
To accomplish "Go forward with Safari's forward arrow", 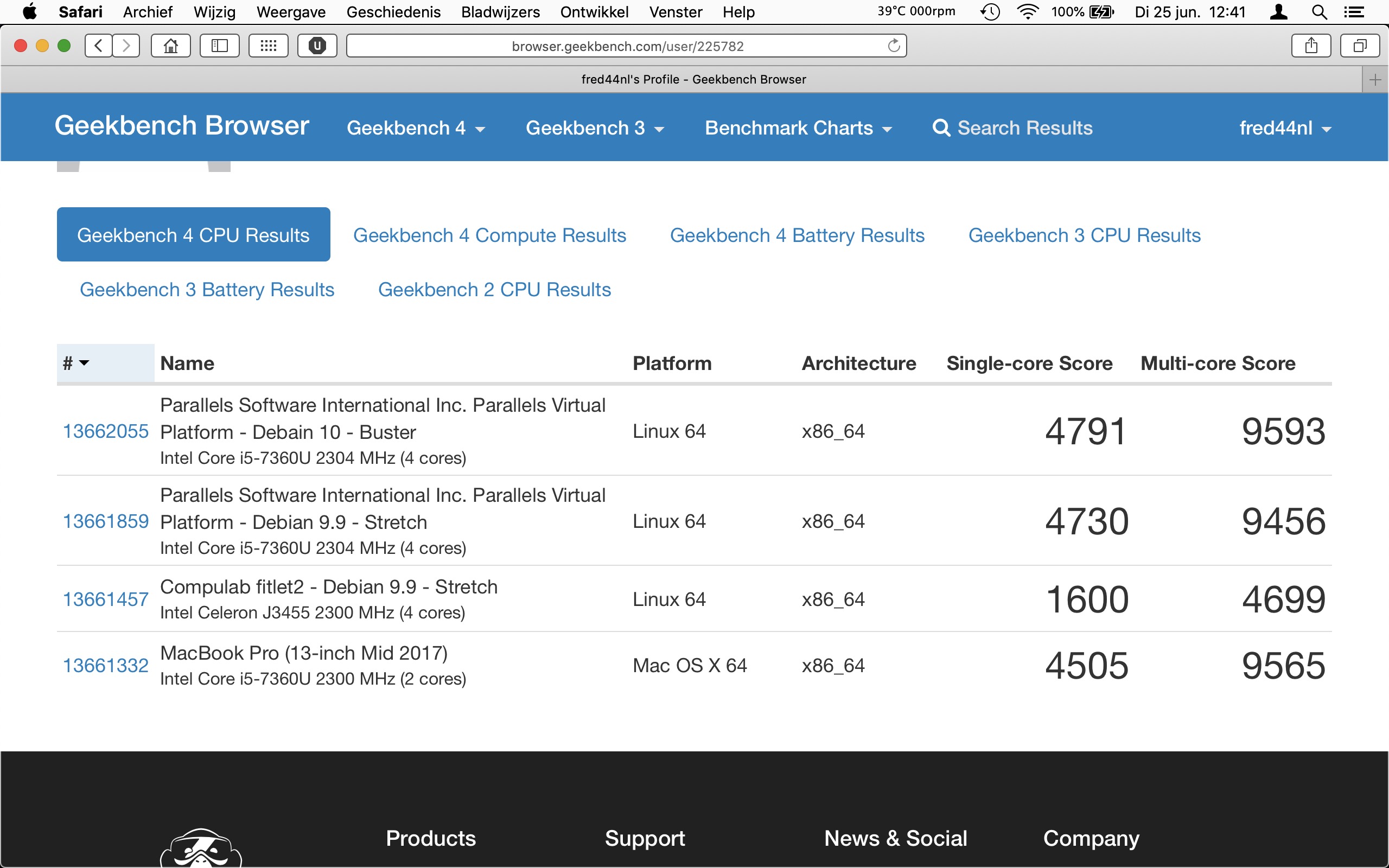I will 126,46.
